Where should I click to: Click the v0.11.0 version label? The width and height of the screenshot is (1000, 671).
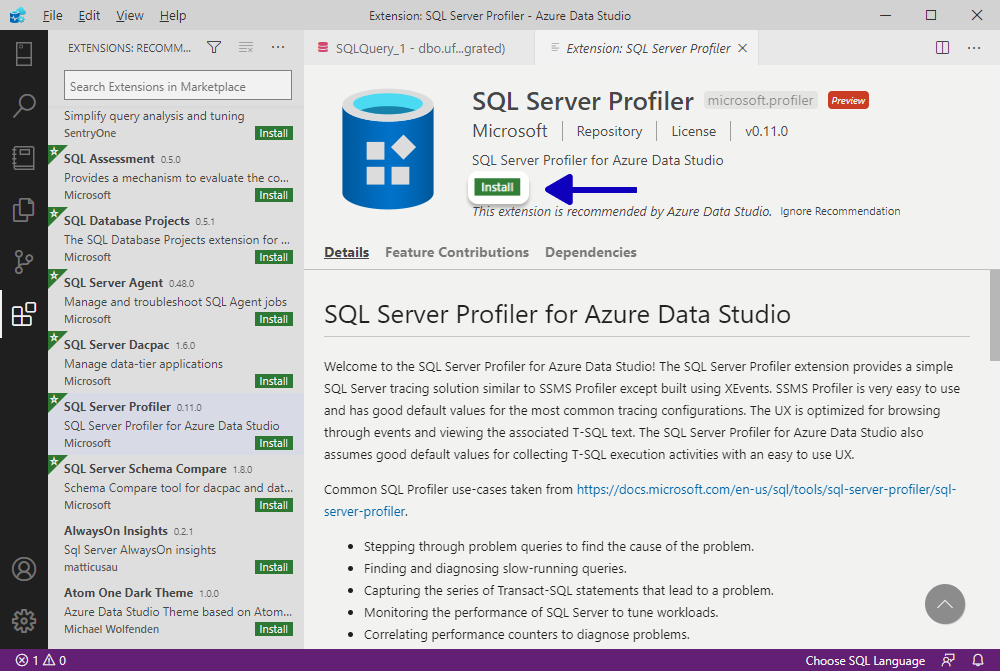click(x=766, y=131)
